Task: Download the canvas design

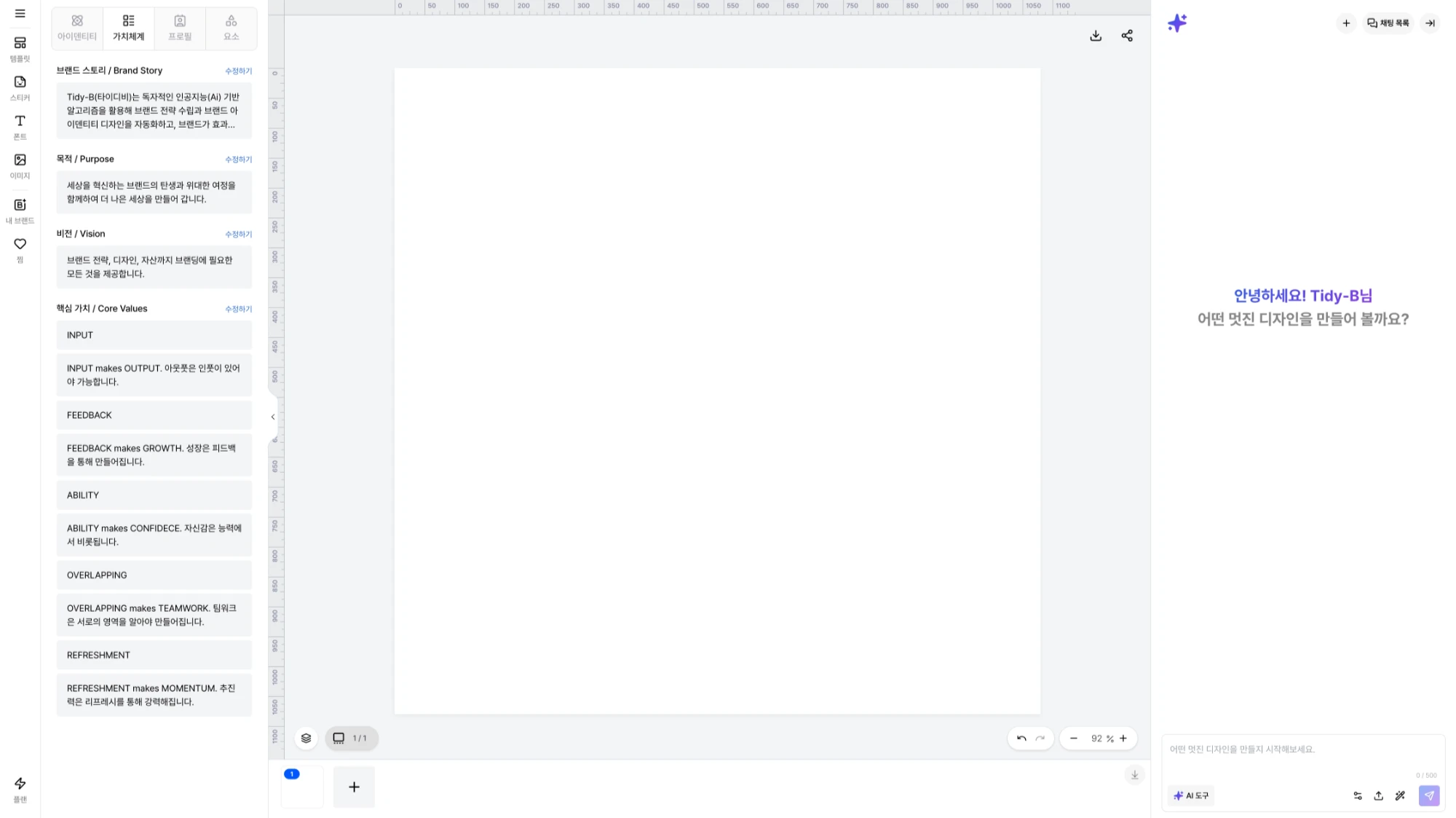Action: [x=1096, y=36]
